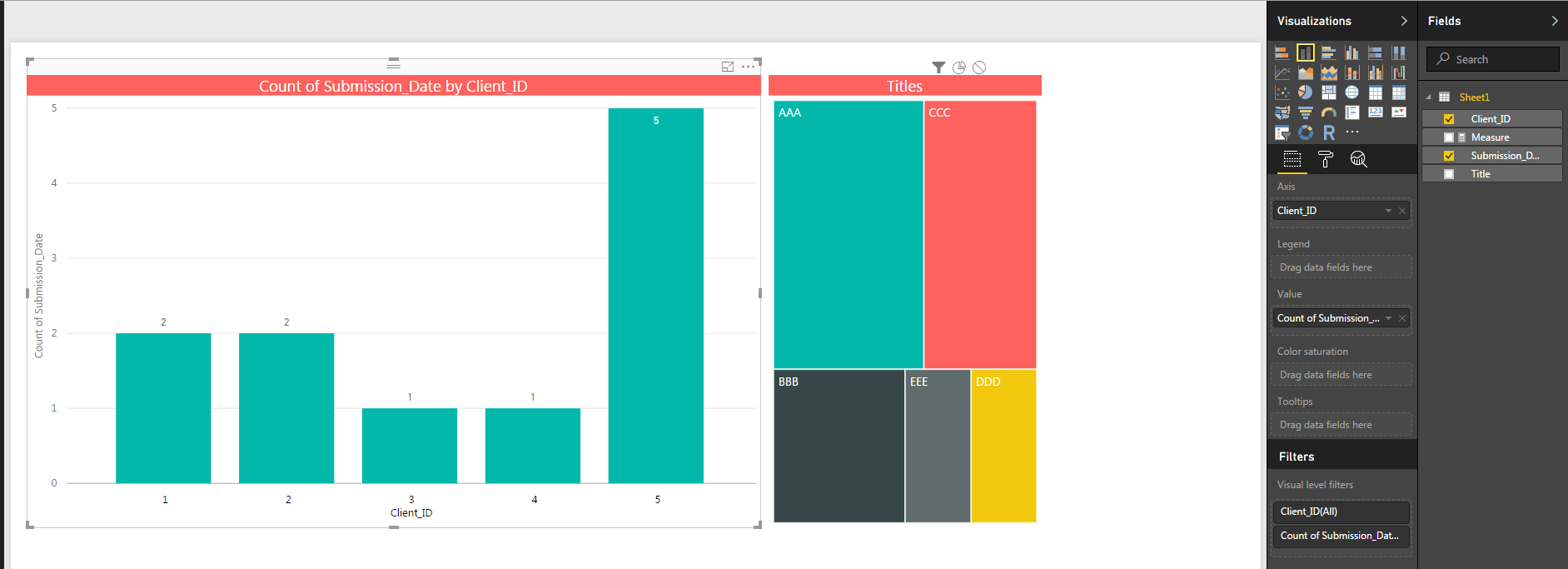Select line and clustered column chart
The height and width of the screenshot is (569, 1568).
point(1376,72)
